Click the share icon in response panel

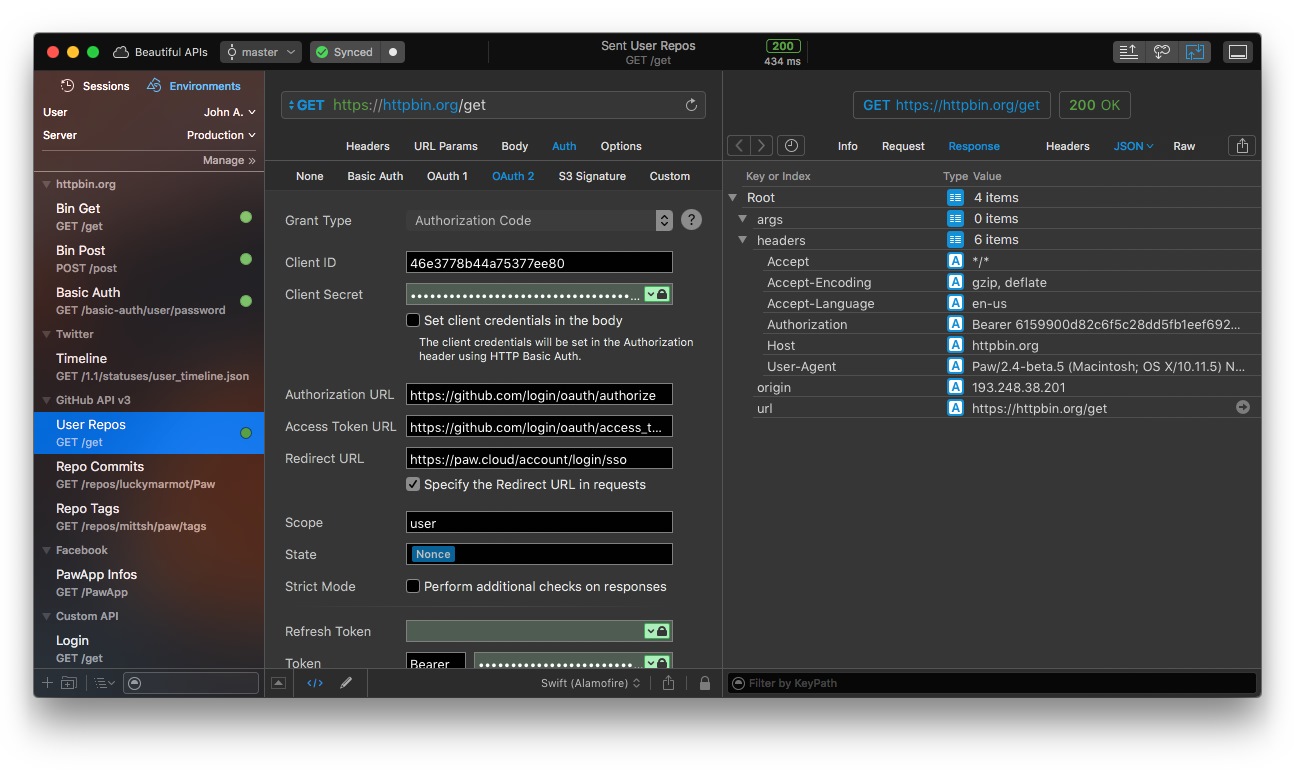1242,146
